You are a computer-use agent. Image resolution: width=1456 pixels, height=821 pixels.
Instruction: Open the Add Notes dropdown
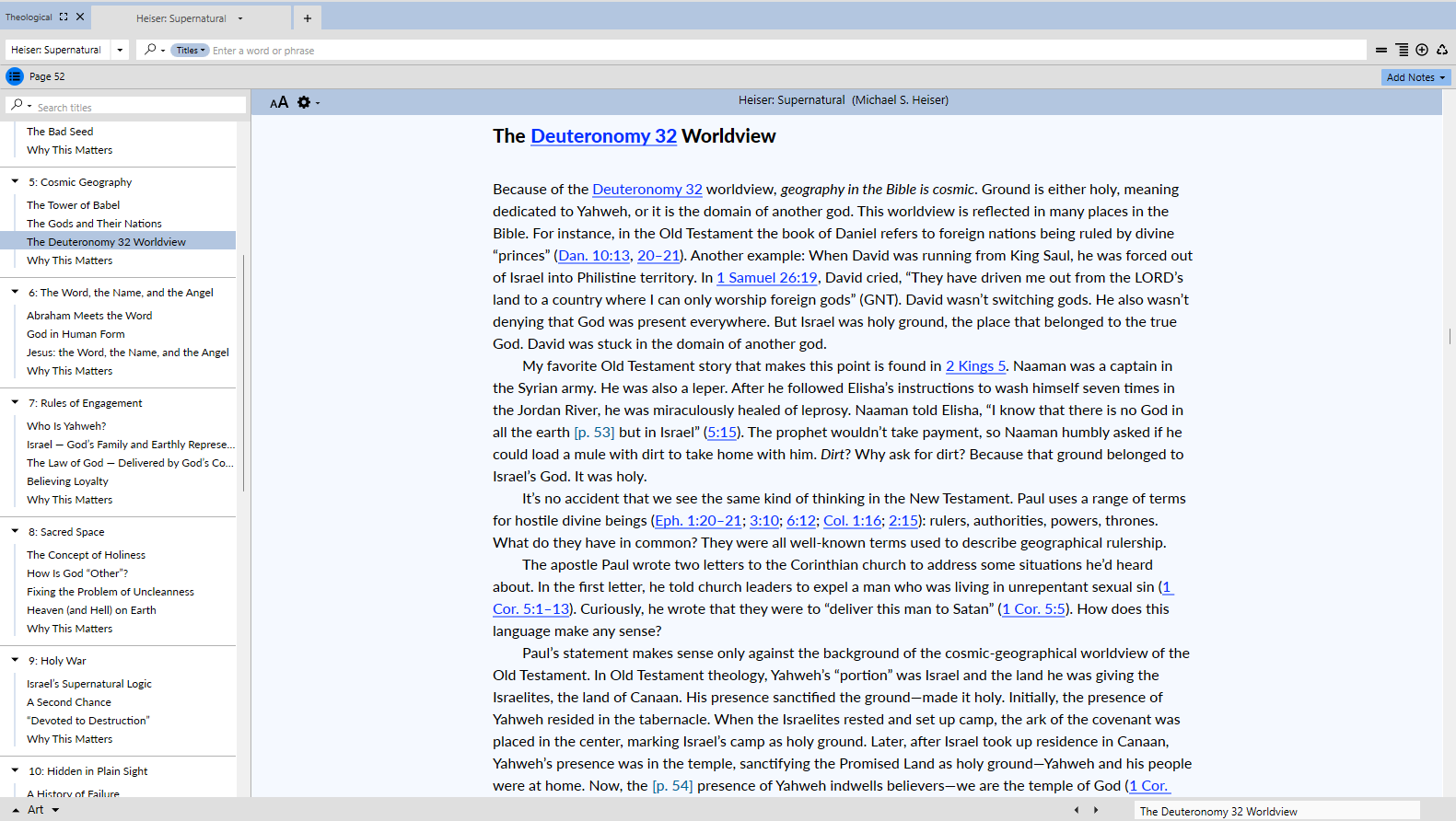click(1415, 77)
